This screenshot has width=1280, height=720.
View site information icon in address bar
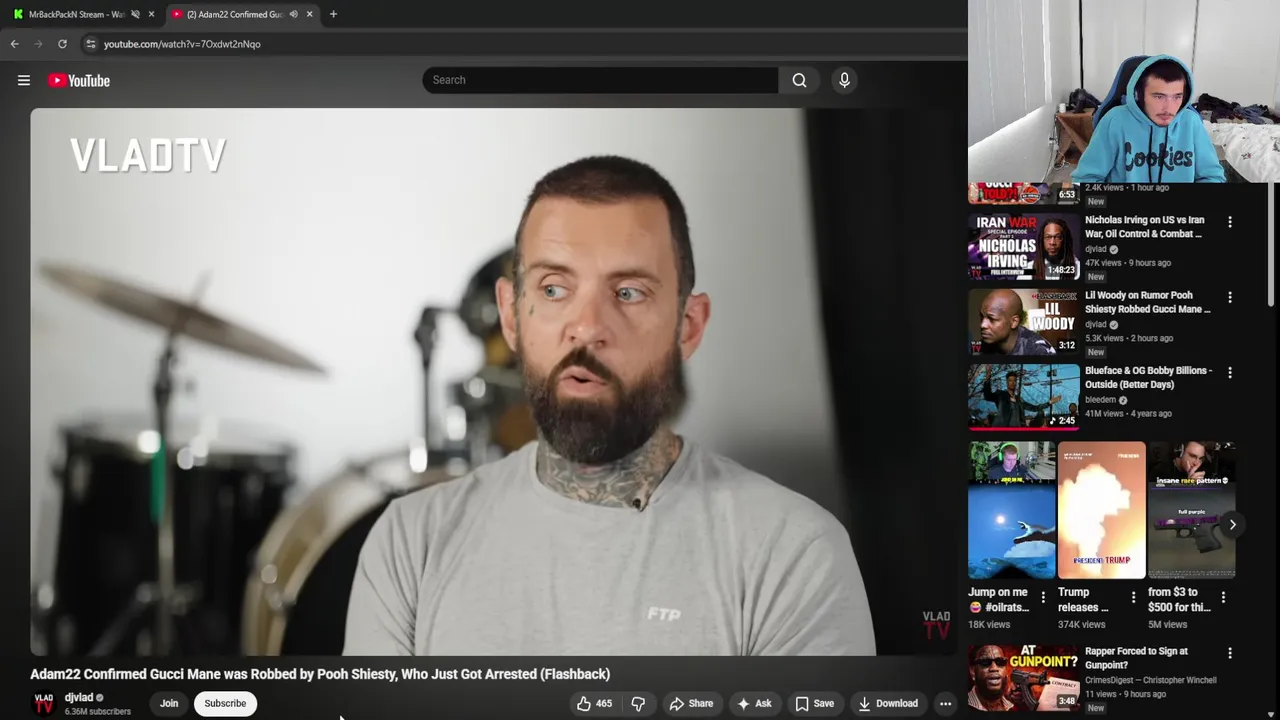point(90,44)
